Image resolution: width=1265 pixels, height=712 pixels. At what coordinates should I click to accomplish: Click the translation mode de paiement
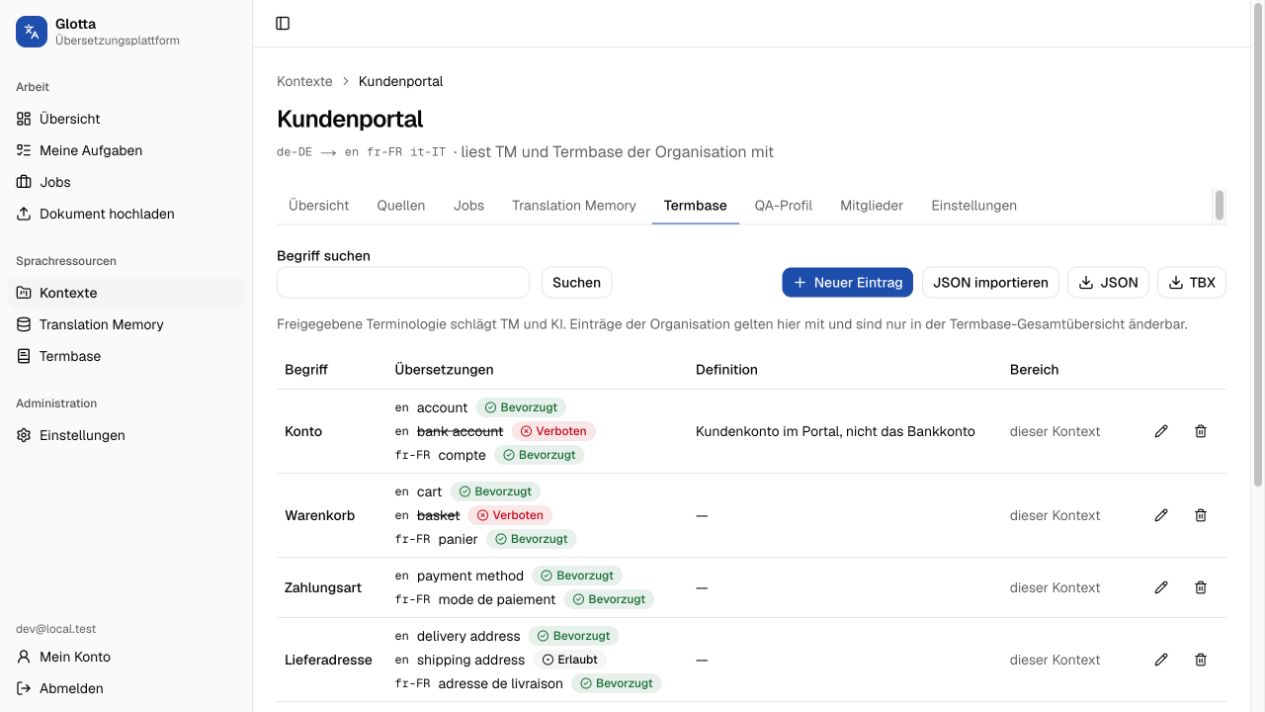click(x=497, y=599)
